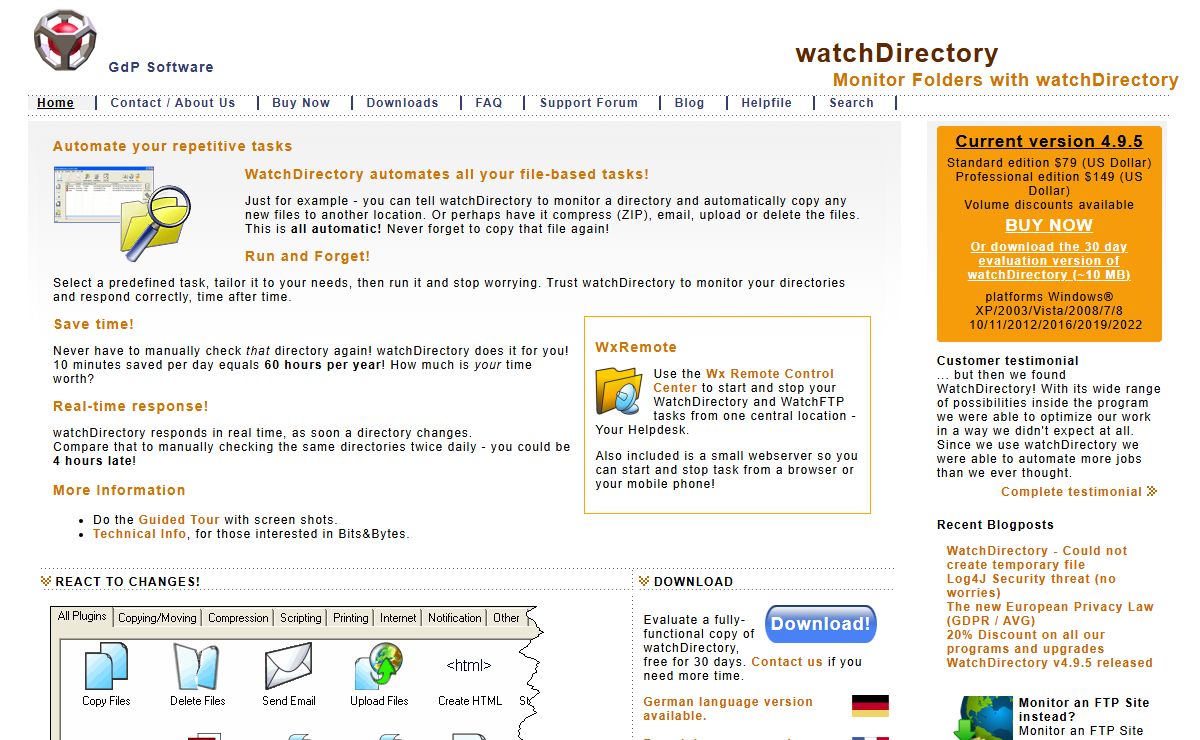Click the Real-time response! heading

(x=131, y=406)
